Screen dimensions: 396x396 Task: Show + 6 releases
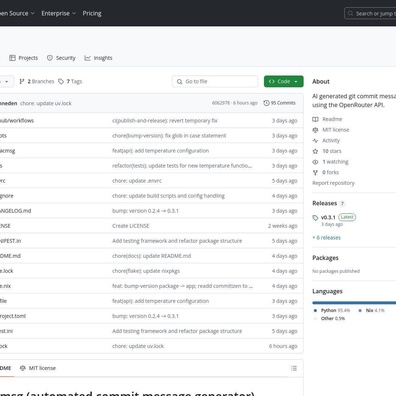326,238
